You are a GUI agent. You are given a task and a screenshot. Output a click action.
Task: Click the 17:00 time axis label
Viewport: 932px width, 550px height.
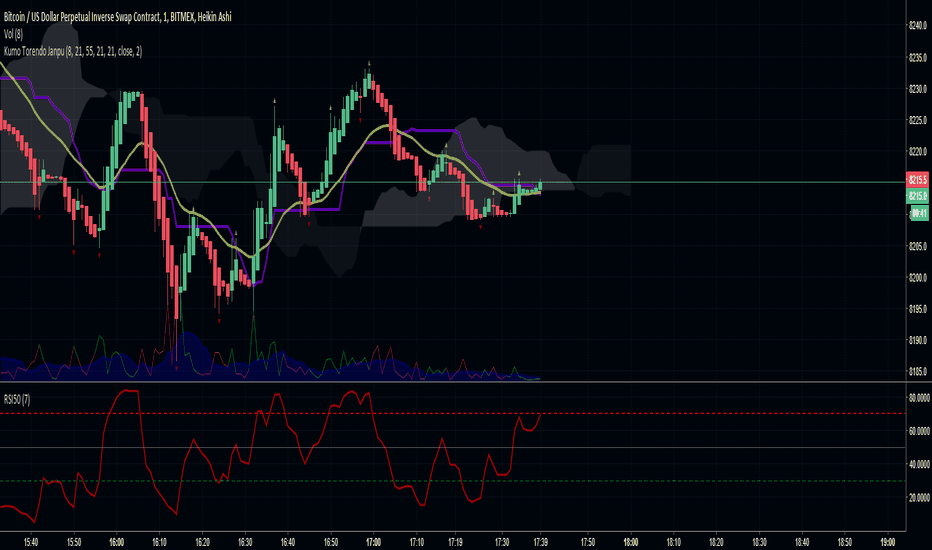373,542
